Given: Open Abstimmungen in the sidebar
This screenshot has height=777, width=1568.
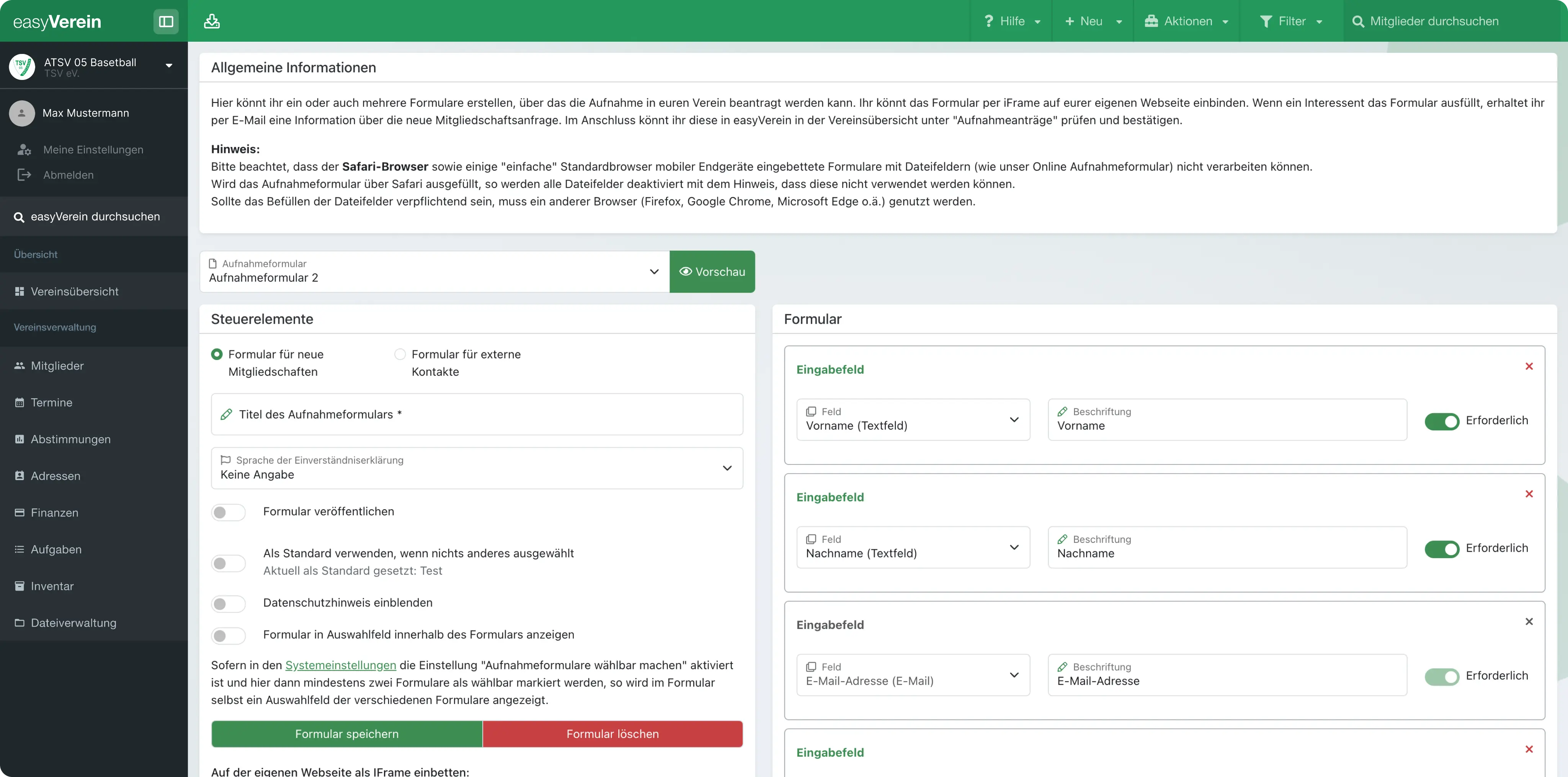Looking at the screenshot, I should [x=94, y=439].
